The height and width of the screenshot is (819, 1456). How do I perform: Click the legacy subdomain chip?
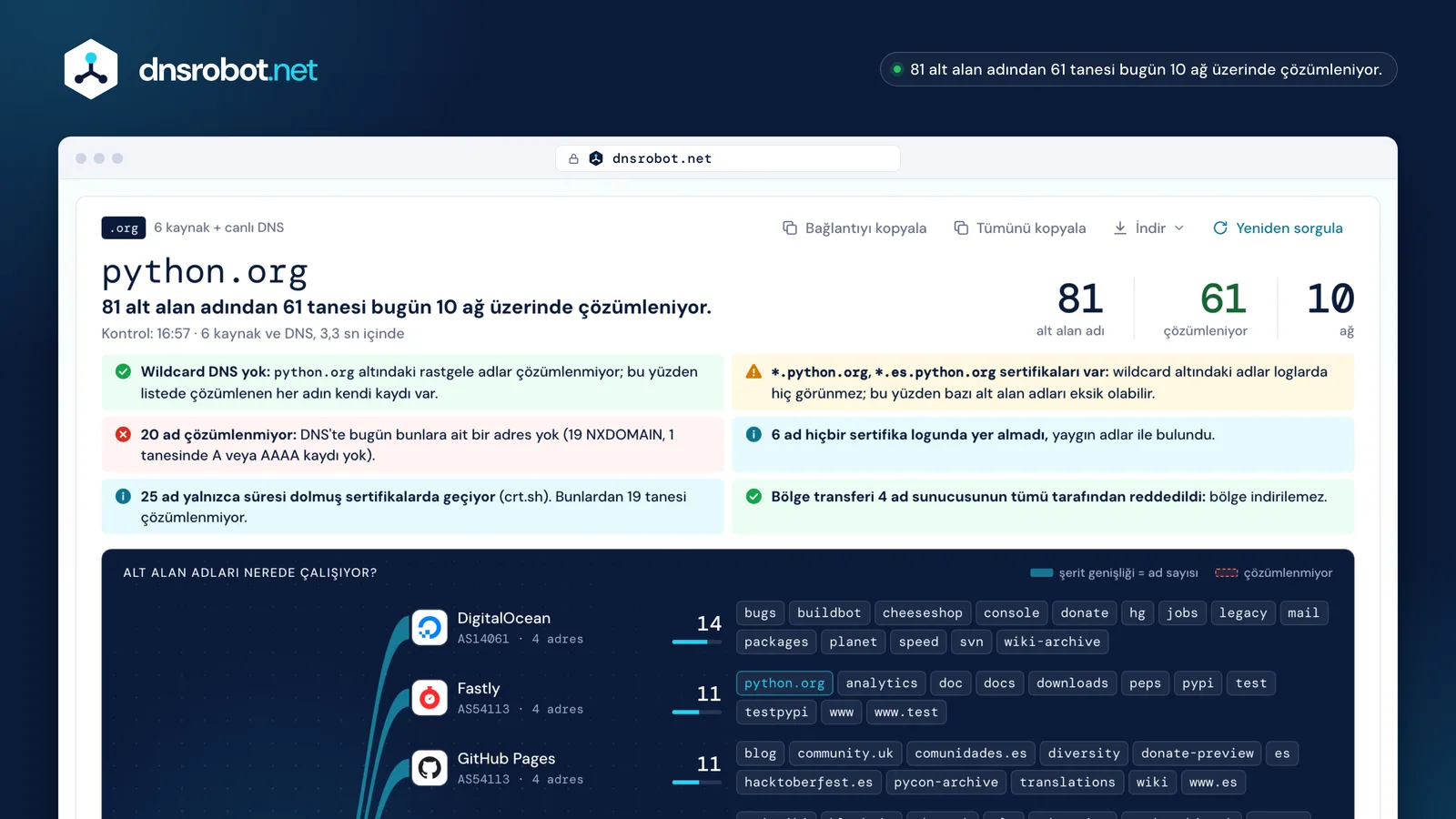1243,613
